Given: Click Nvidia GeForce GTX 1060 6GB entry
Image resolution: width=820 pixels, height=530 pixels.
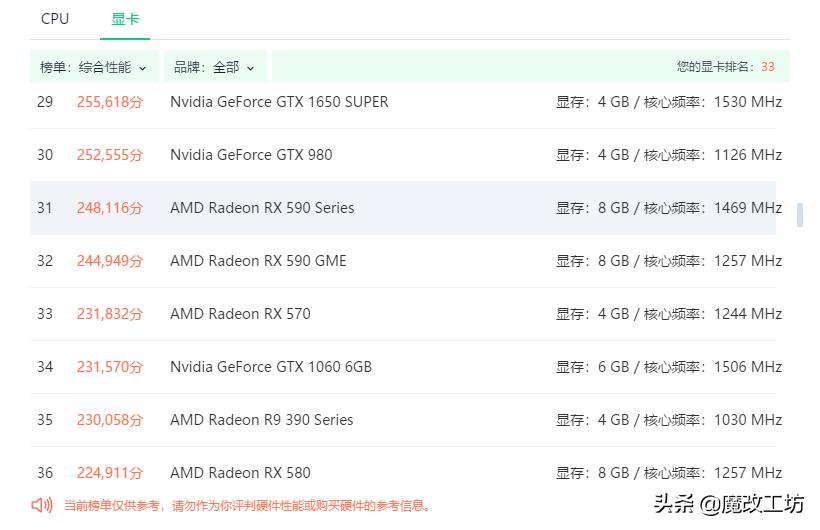Looking at the screenshot, I should point(271,367).
